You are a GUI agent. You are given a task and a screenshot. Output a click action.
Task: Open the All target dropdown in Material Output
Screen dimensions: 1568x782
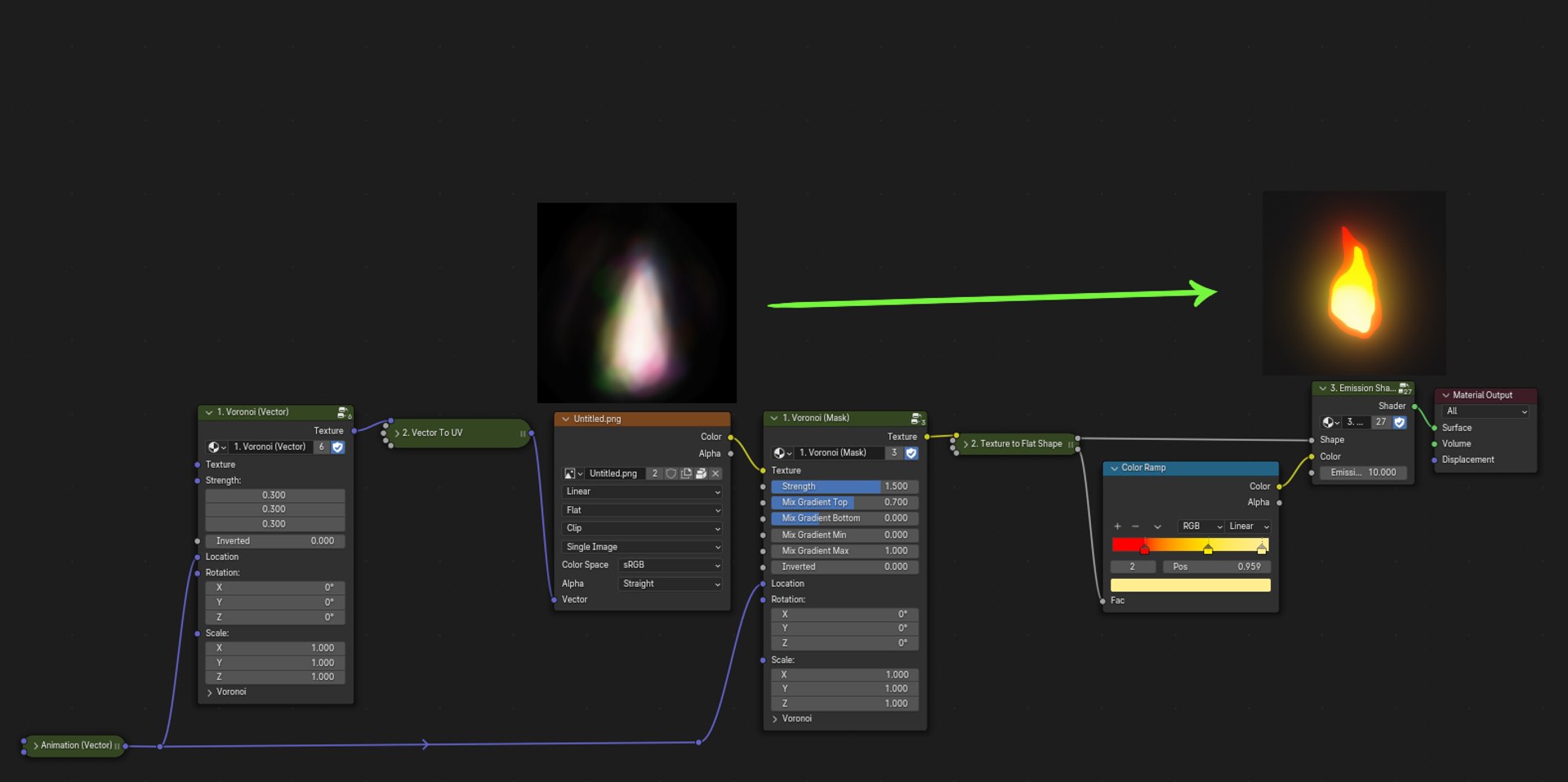(x=1486, y=411)
